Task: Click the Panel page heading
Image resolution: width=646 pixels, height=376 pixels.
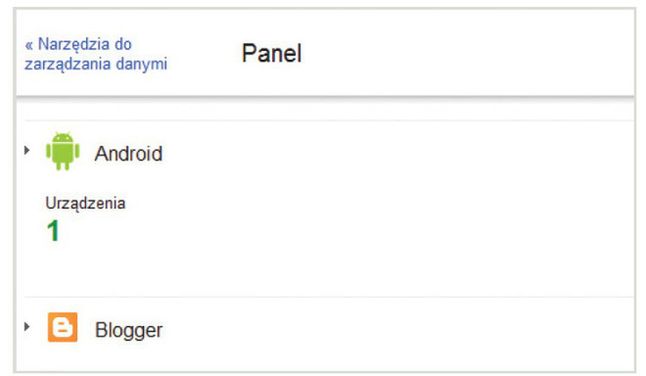Action: click(x=272, y=54)
